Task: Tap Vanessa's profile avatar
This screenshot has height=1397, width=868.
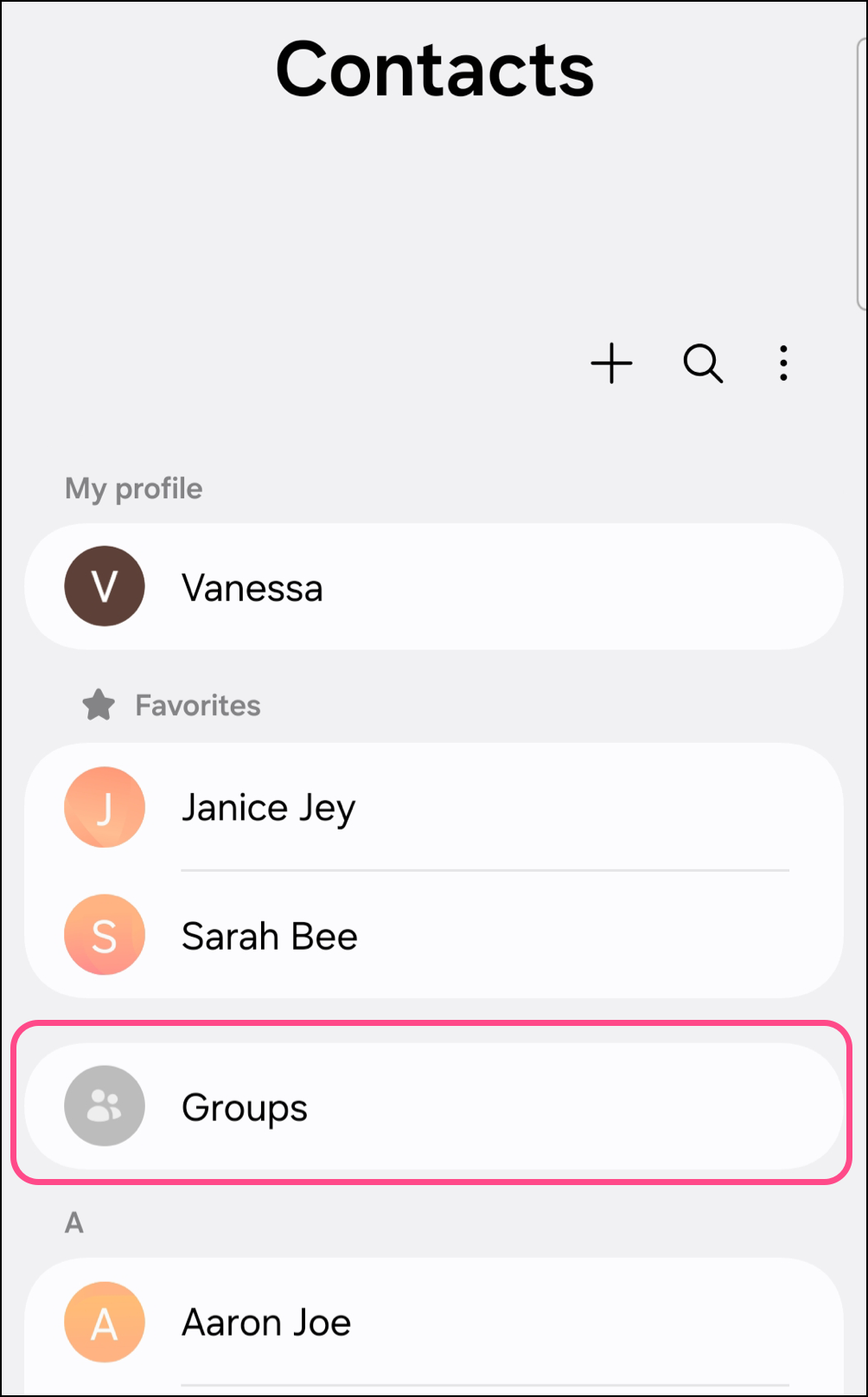Action: (x=105, y=586)
